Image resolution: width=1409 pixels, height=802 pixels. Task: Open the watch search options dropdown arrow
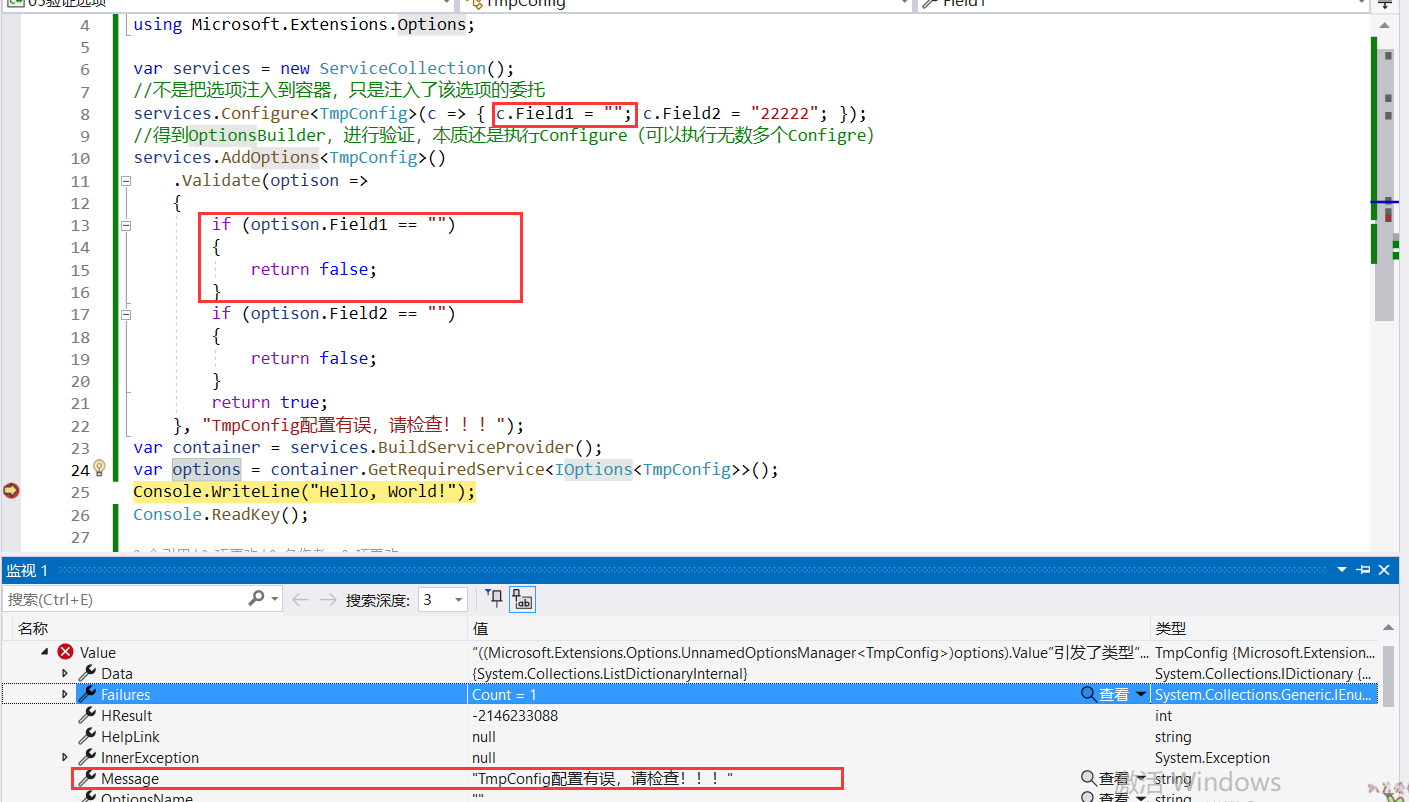[274, 598]
